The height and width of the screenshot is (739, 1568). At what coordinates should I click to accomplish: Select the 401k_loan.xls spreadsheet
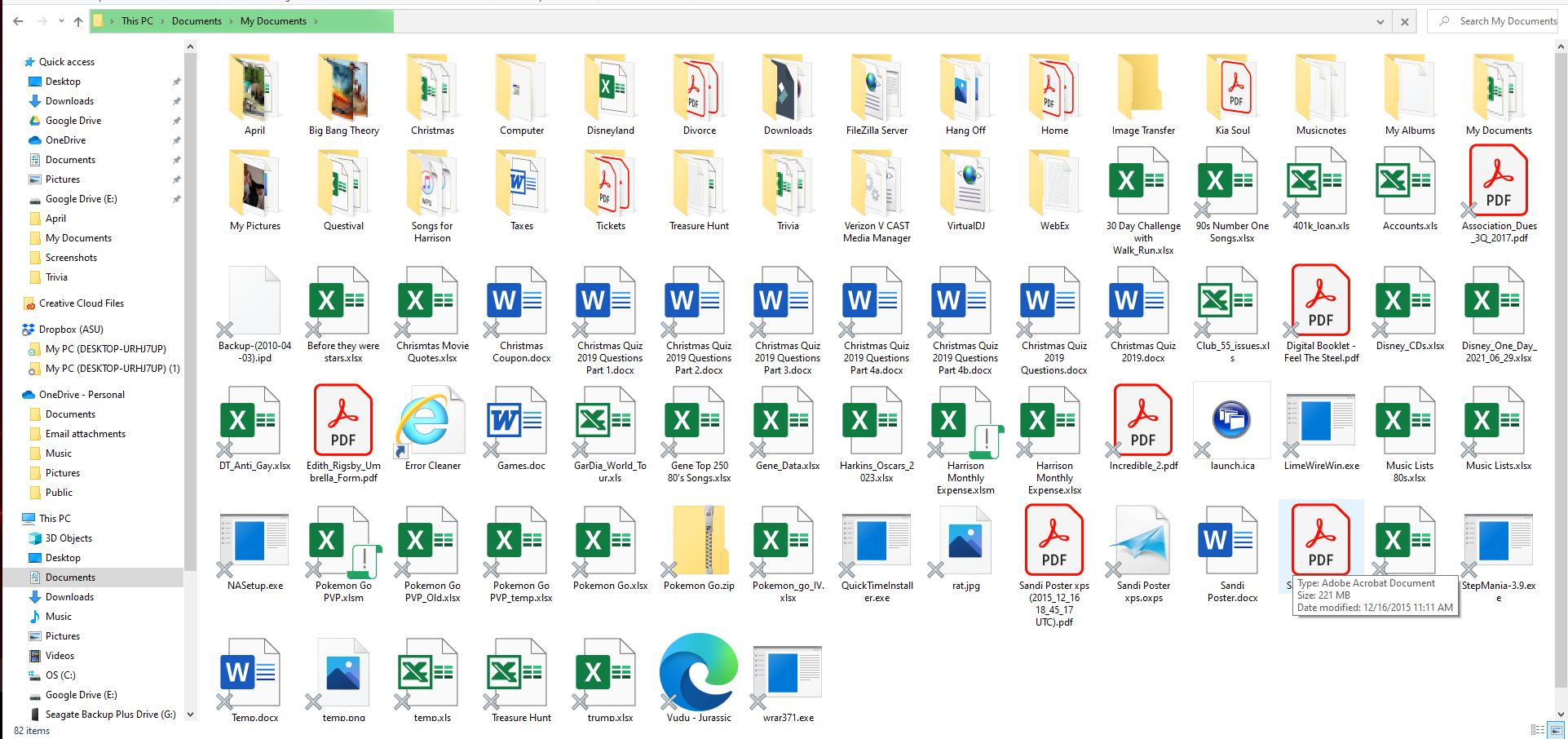[1321, 190]
